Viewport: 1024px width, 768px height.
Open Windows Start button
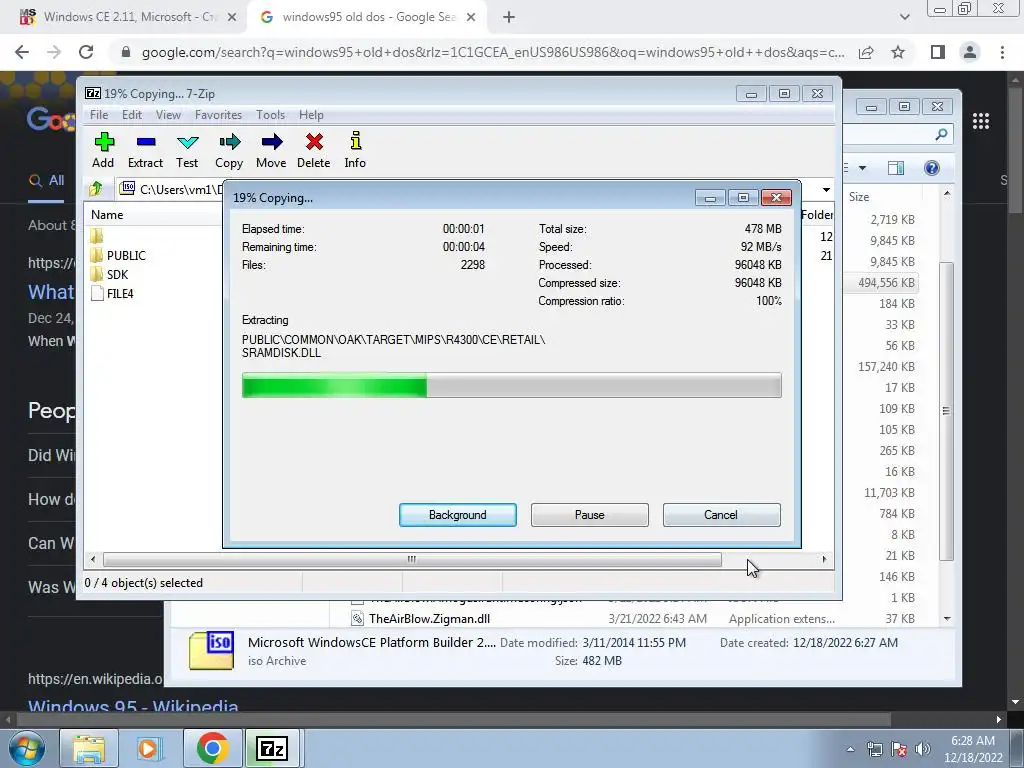coord(27,748)
